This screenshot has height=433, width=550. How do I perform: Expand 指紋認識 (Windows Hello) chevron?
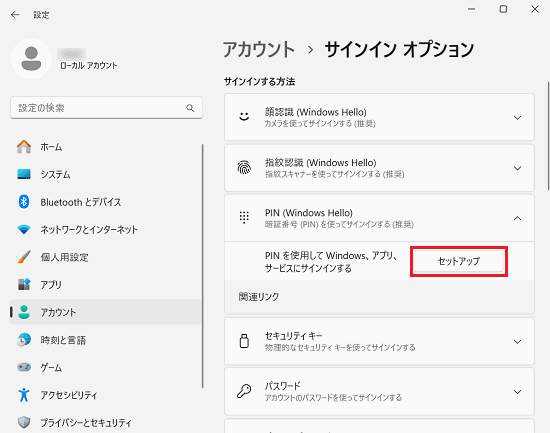(x=517, y=168)
